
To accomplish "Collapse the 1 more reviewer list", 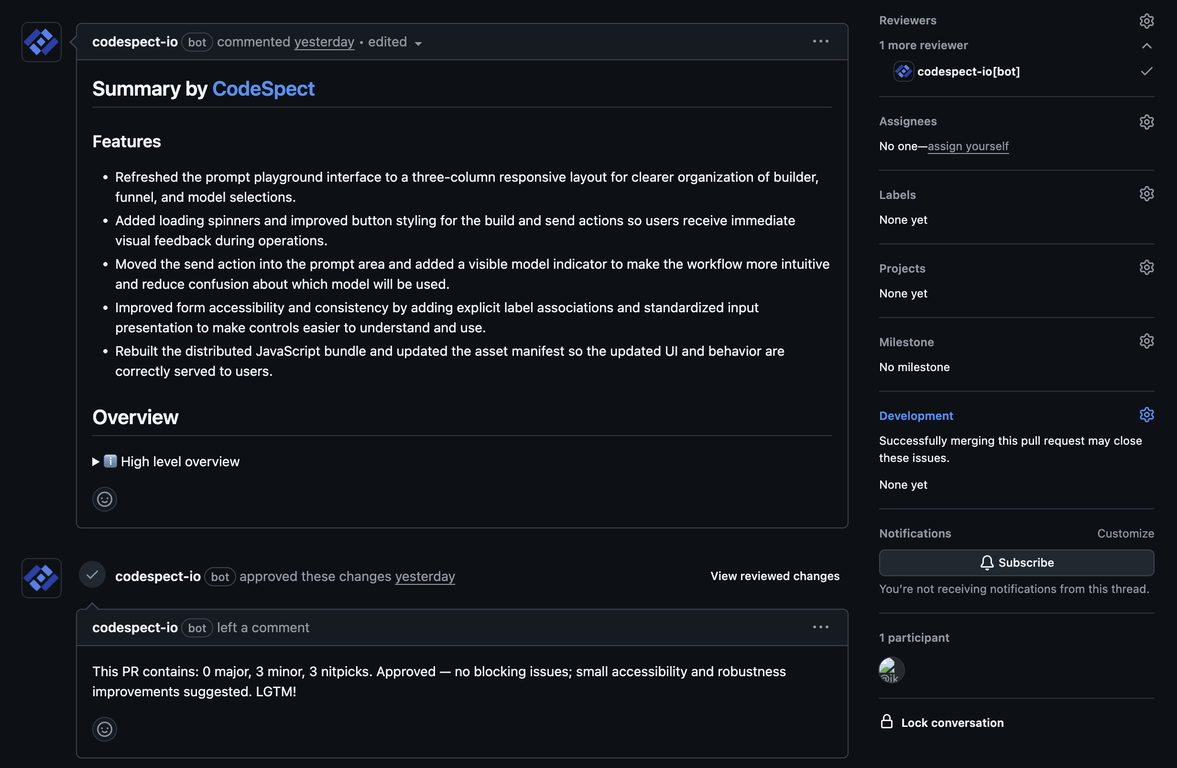I will 1146,46.
